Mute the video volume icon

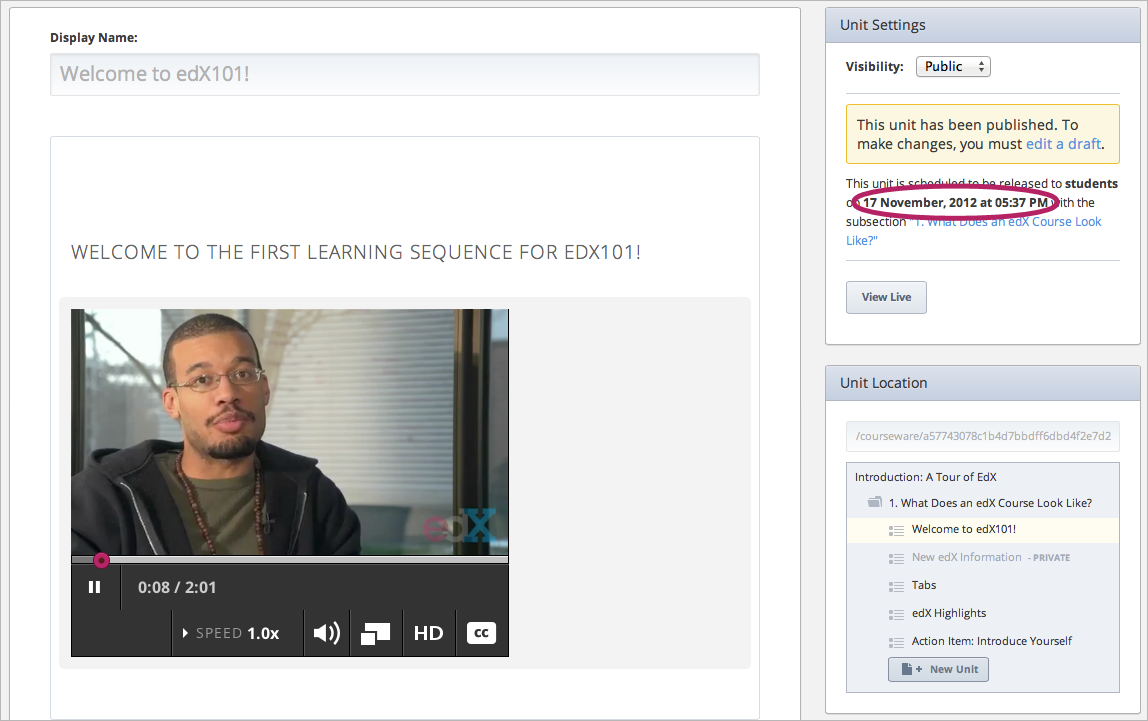point(326,633)
